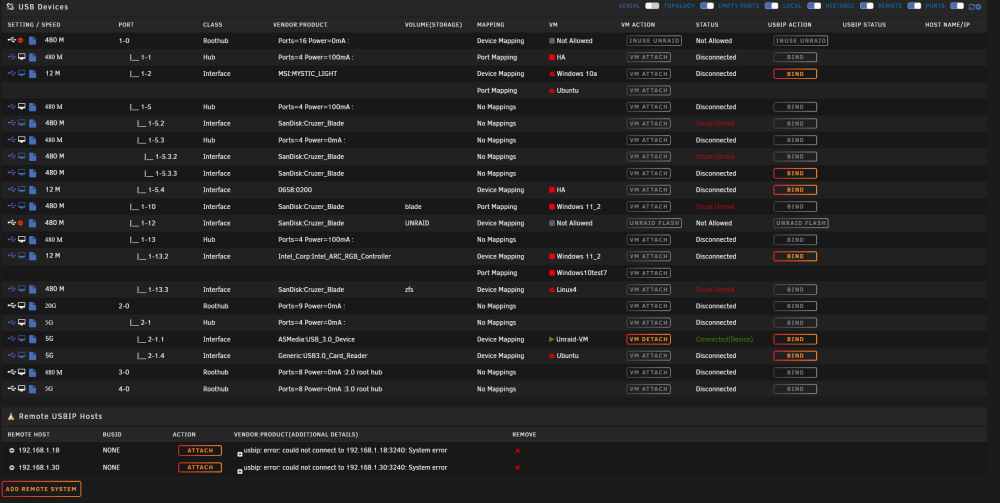Screen dimensions: 1000x503
Task: Click the monitor icon on port 2-1.1 row
Action: click(x=22, y=339)
